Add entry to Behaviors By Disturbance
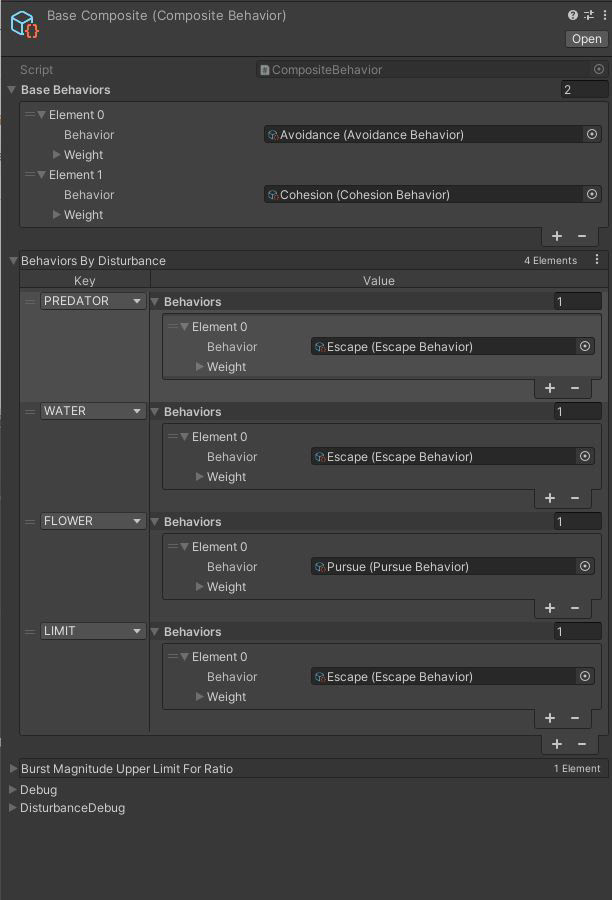The width and height of the screenshot is (612, 900). coord(557,744)
